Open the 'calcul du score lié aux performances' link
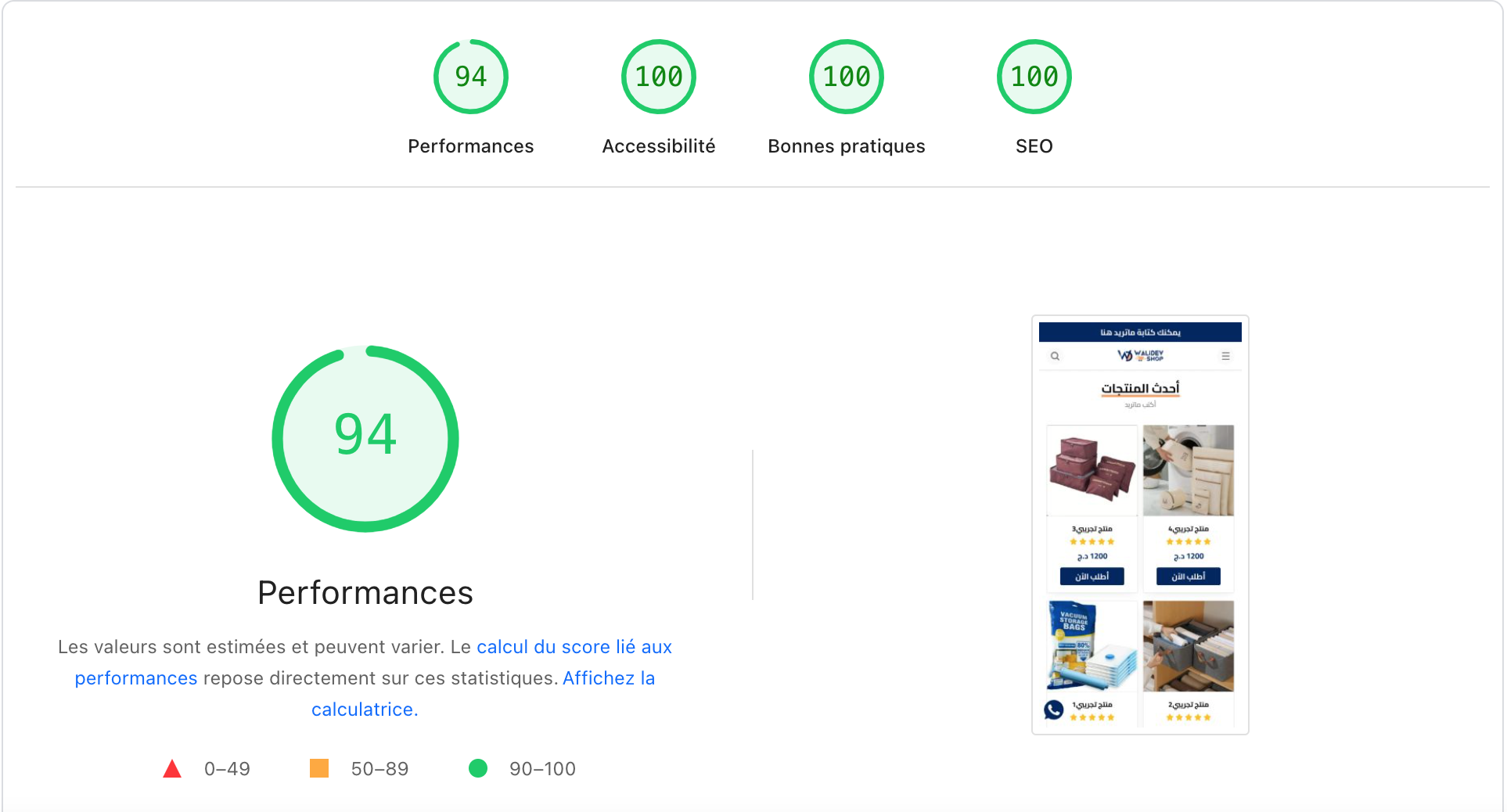 point(373,663)
